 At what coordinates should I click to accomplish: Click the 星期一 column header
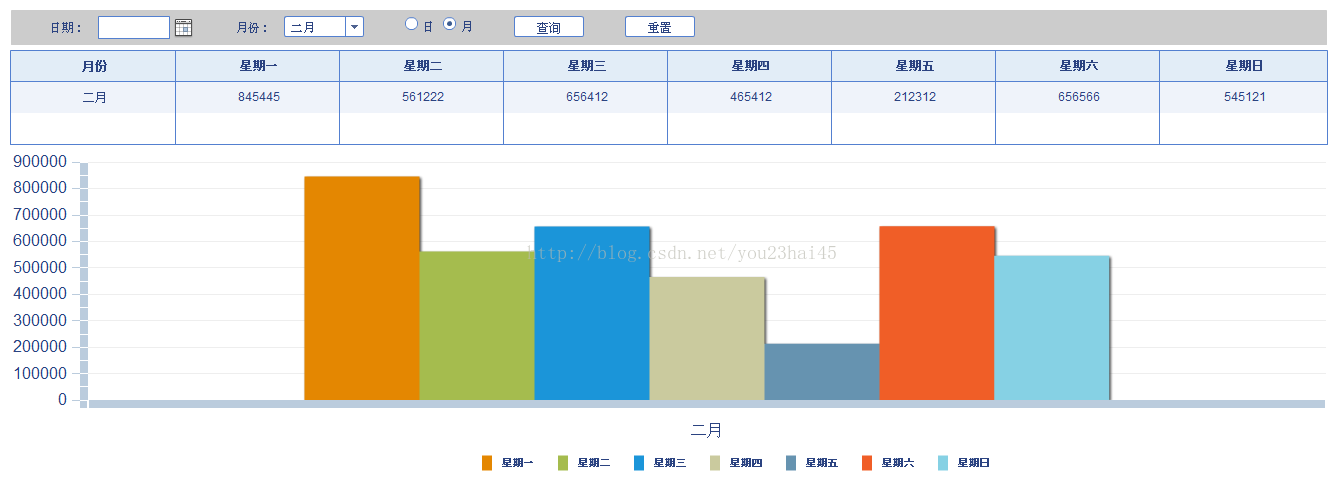click(258, 66)
